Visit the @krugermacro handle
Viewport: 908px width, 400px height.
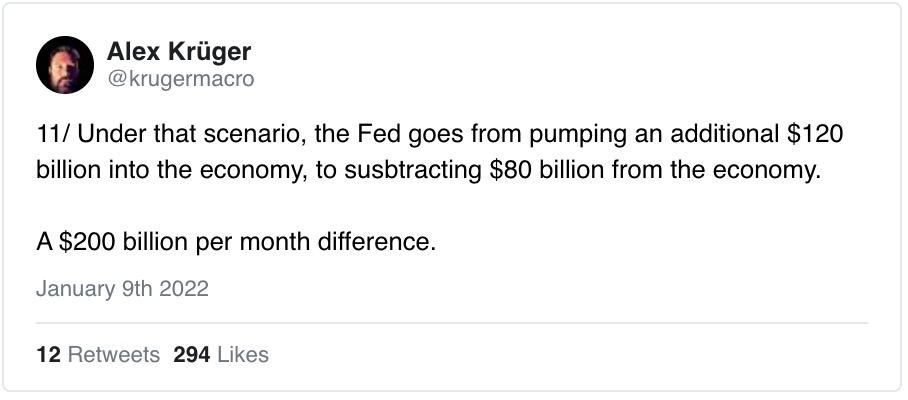point(180,80)
